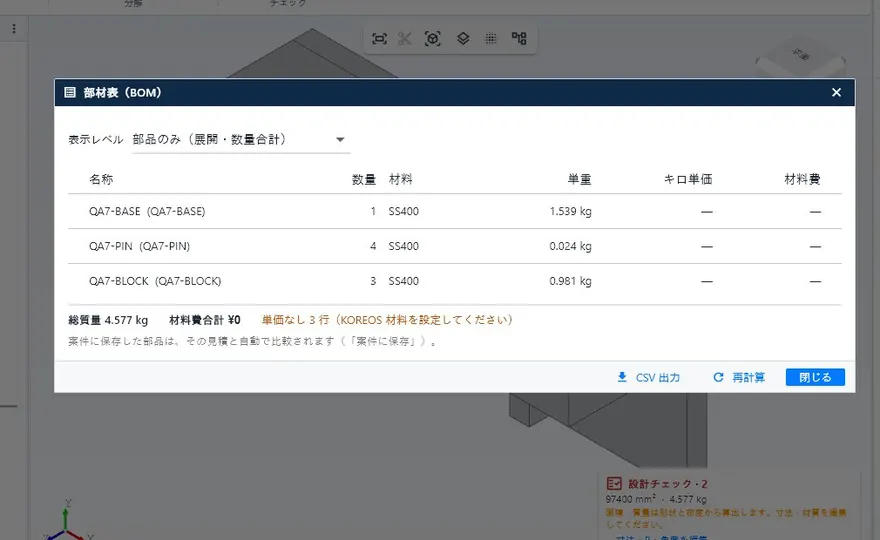Close the 部材表 (BOM) dialog with X
Screen dimensions: 880x540
pyautogui.click(x=836, y=93)
